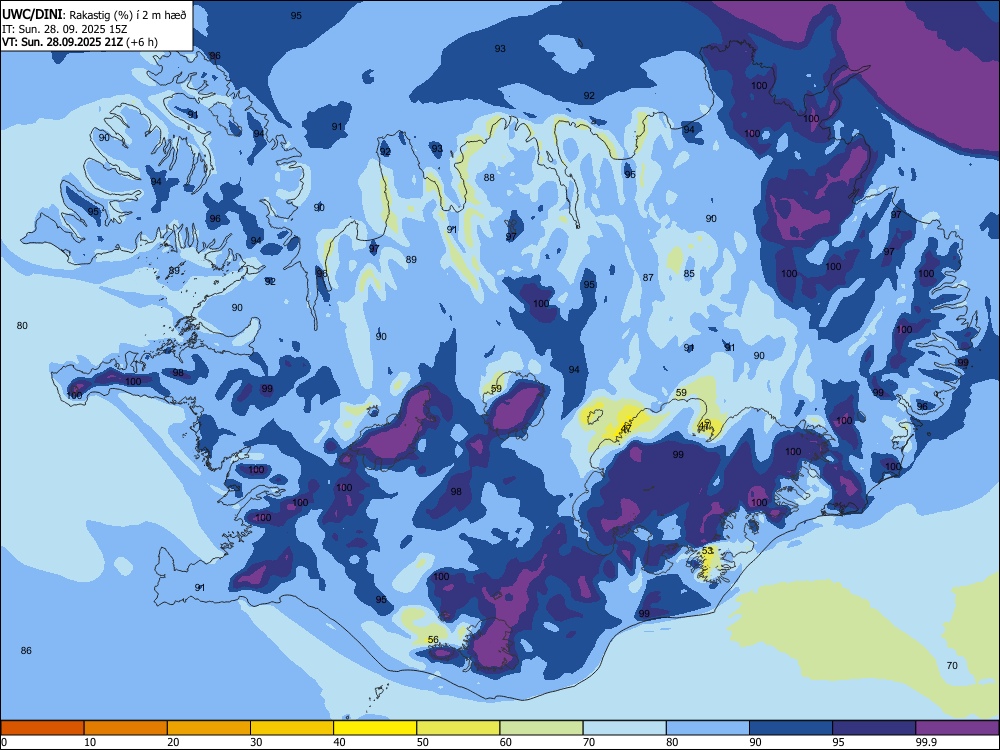Click the legend tick label '30'
The width and height of the screenshot is (1000, 750).
point(256,742)
